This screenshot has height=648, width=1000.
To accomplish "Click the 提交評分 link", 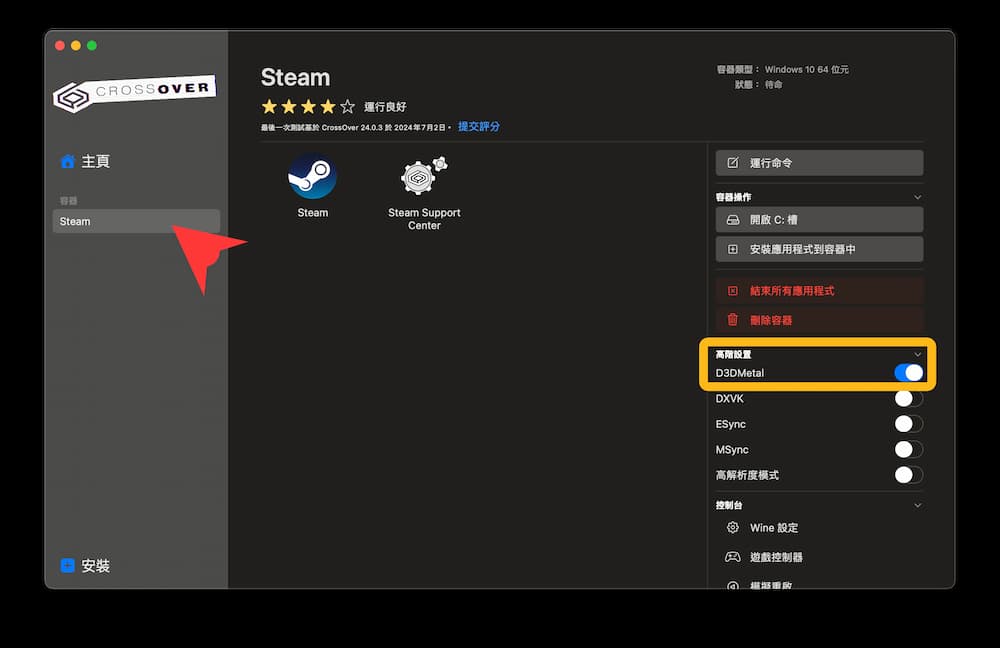I will [478, 127].
